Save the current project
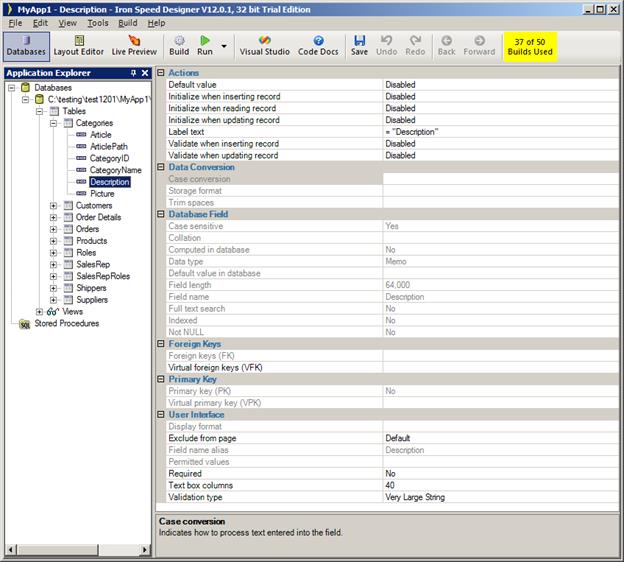 [359, 45]
